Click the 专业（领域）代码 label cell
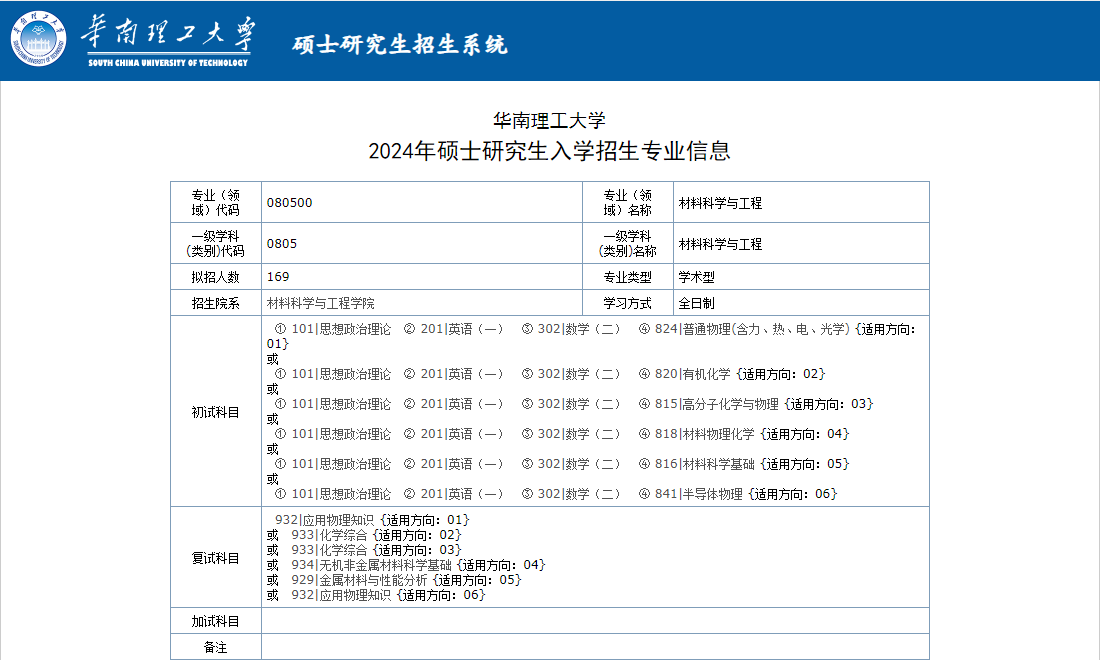 215,203
